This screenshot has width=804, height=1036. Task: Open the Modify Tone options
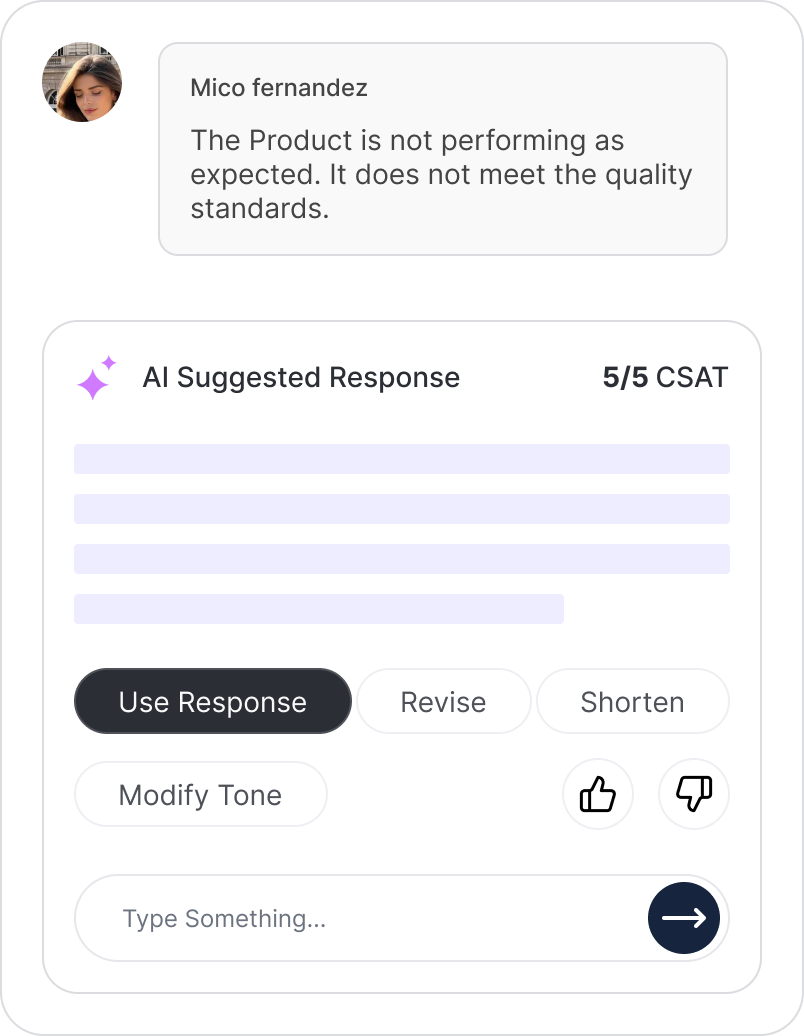[x=200, y=794]
